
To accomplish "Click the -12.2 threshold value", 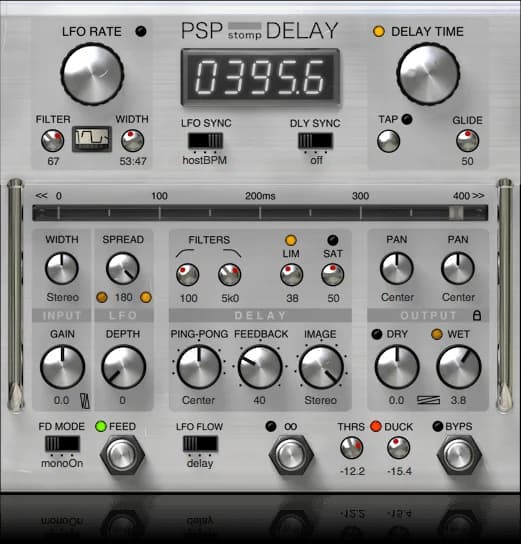I will [x=352, y=471].
